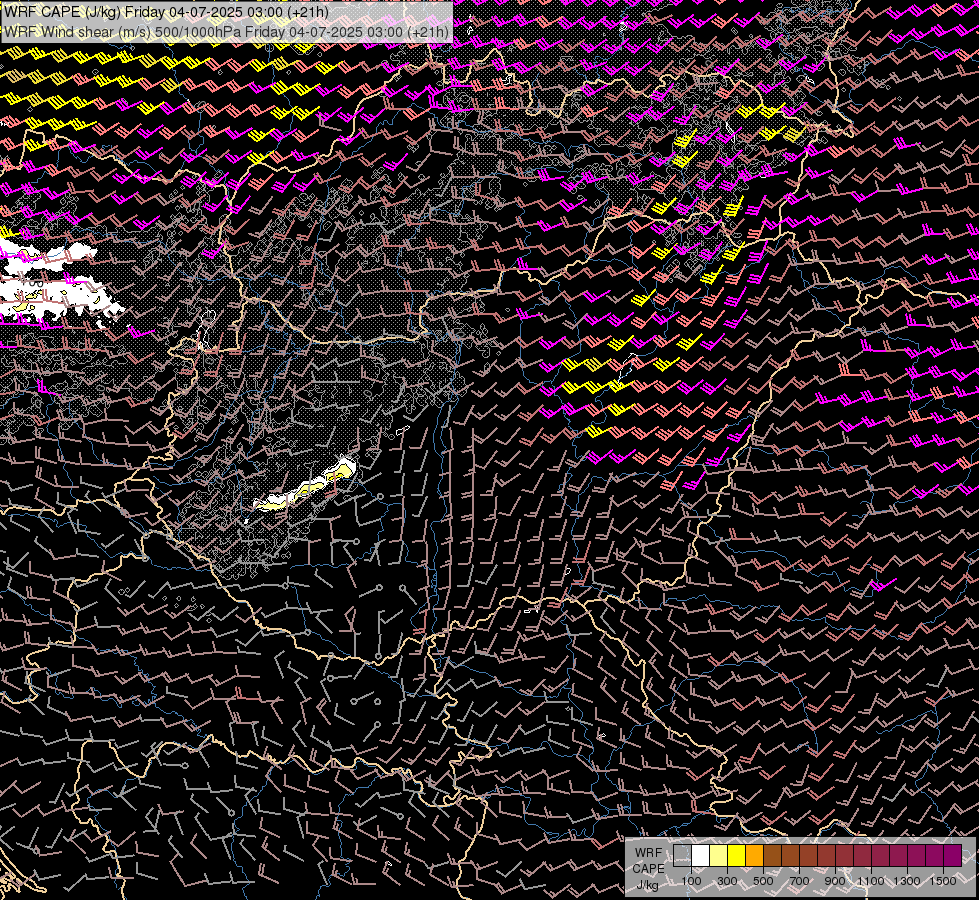Click the 900 label in the legend

point(835,881)
